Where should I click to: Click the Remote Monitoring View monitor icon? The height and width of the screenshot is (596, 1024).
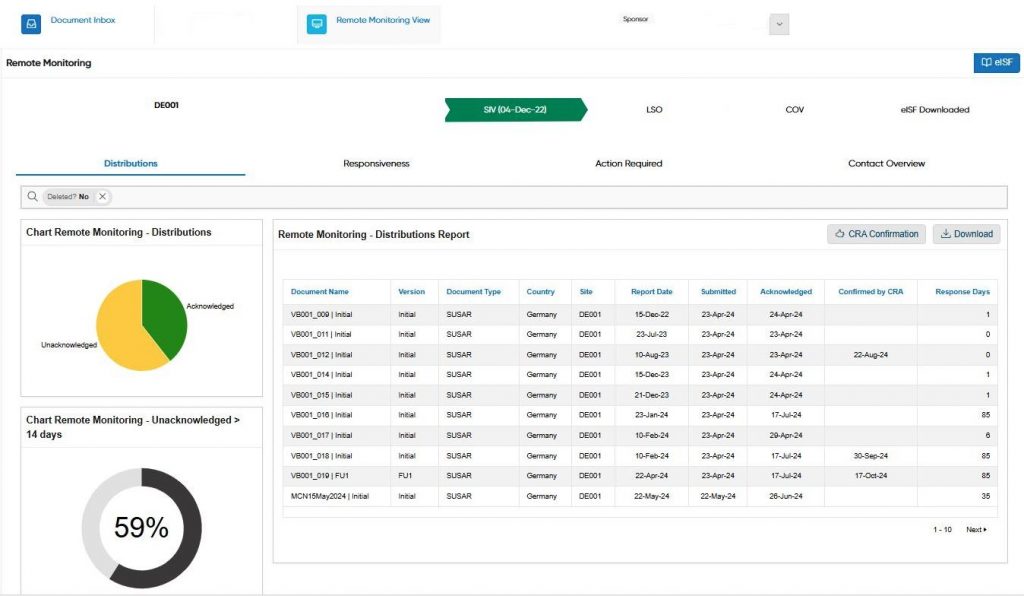point(317,24)
